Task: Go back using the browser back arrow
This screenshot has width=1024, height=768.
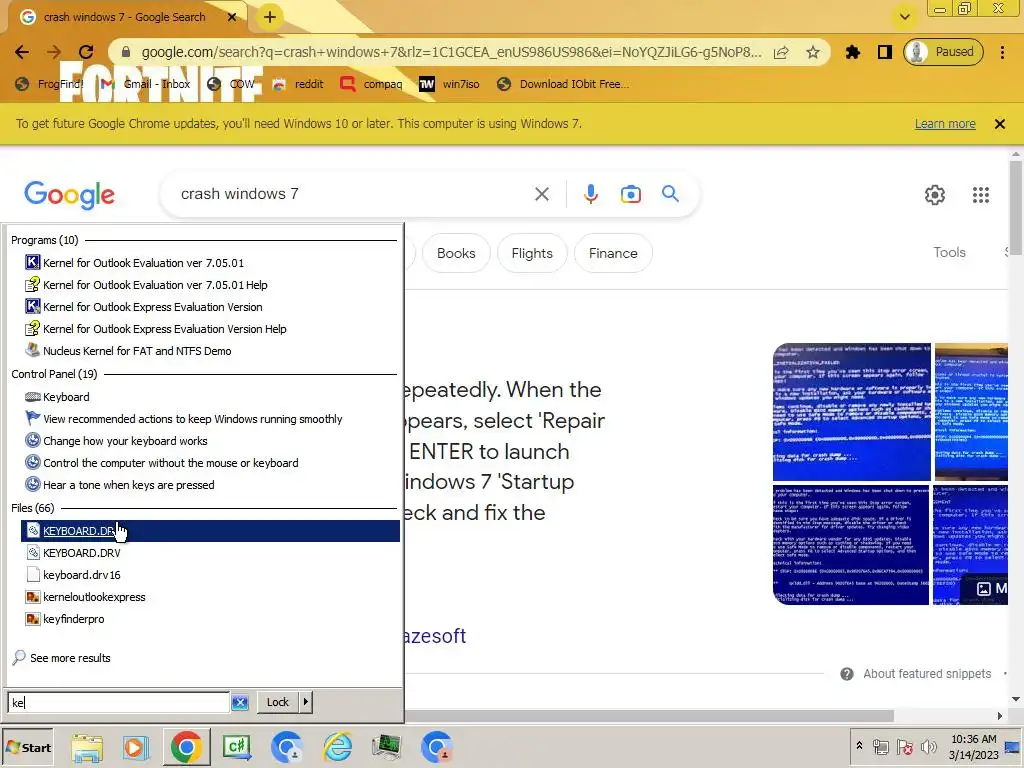Action: [22, 52]
